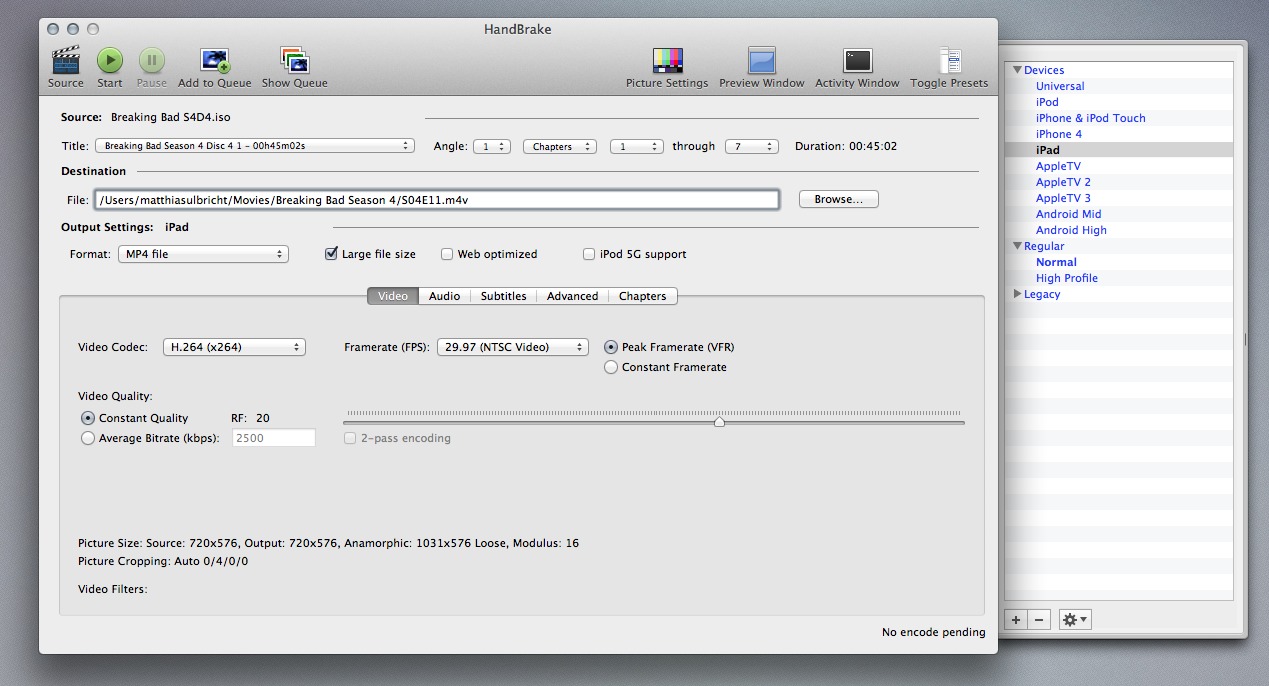Open the Title dropdown for Breaking Bad disc
Screen dimensions: 1269x686
coord(254,146)
